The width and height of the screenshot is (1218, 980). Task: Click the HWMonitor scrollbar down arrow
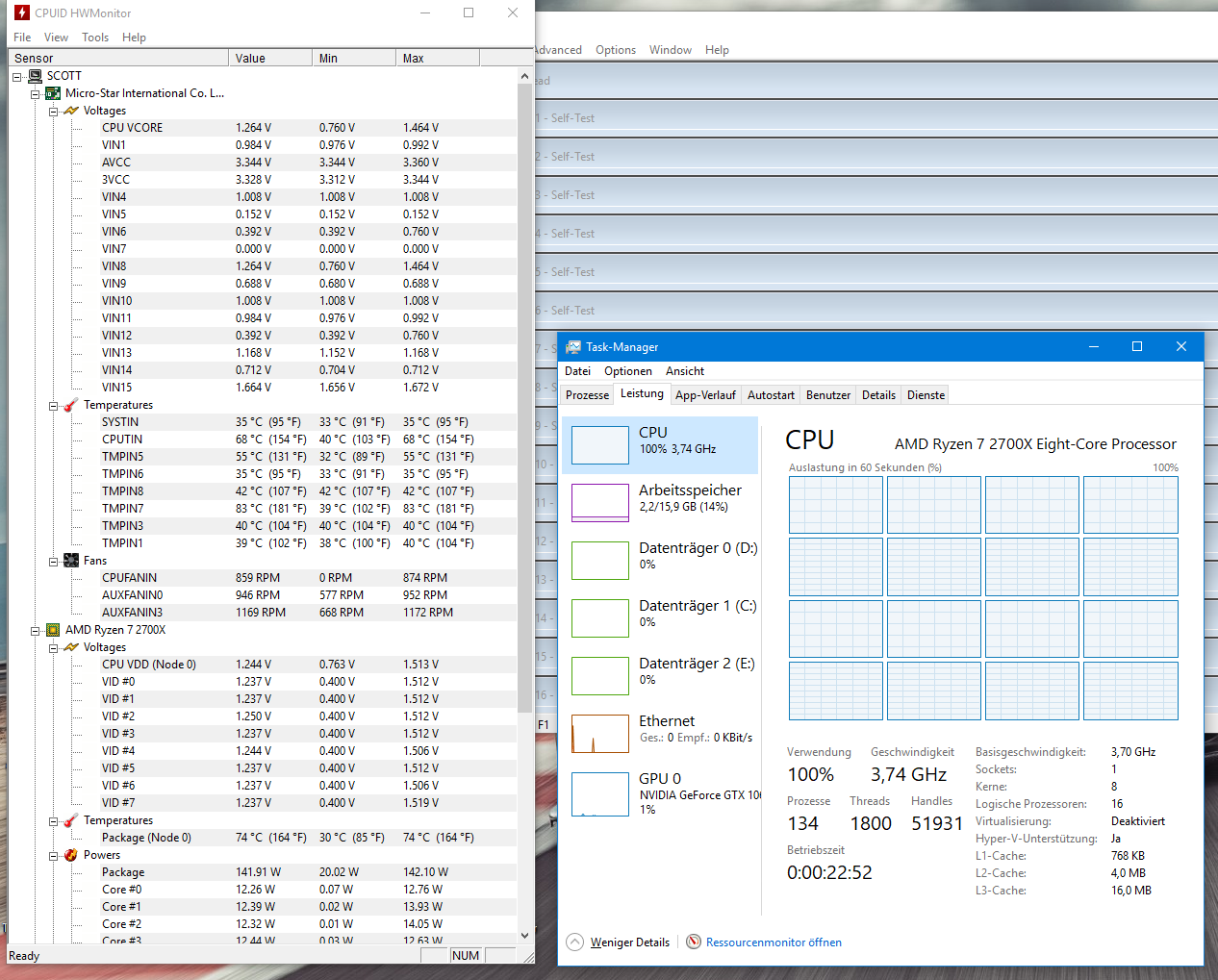[524, 935]
